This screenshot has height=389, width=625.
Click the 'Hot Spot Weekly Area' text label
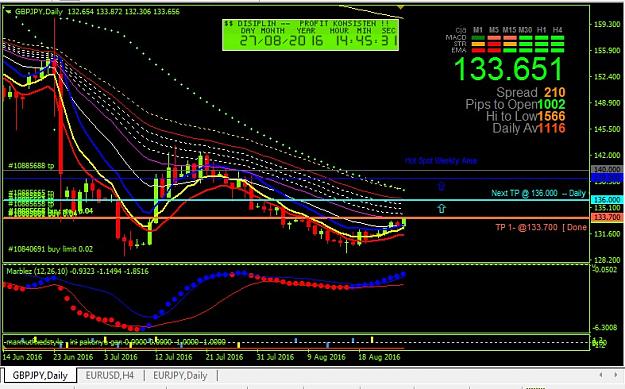point(441,161)
